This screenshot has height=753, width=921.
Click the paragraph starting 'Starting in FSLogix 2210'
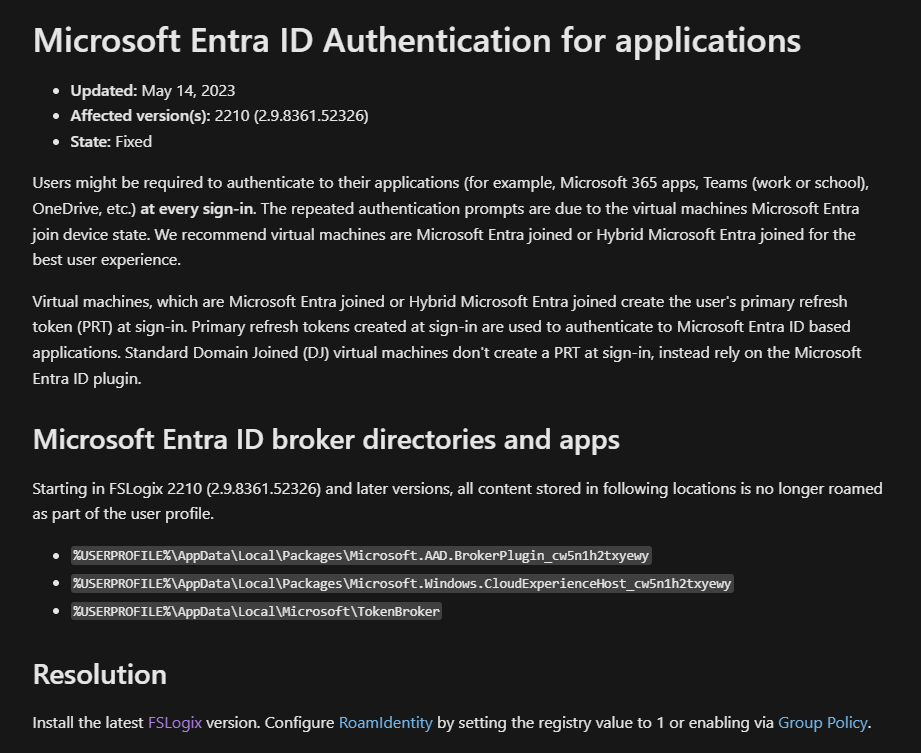(458, 501)
